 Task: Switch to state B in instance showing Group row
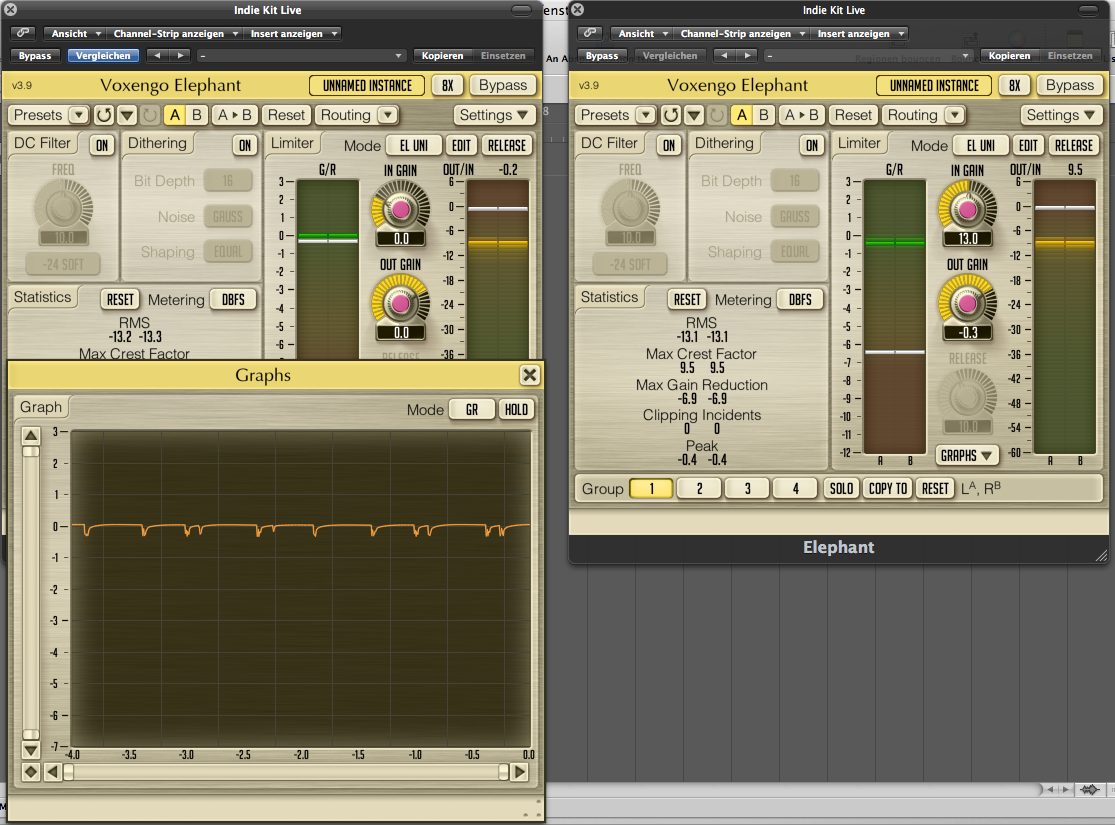pyautogui.click(x=764, y=115)
